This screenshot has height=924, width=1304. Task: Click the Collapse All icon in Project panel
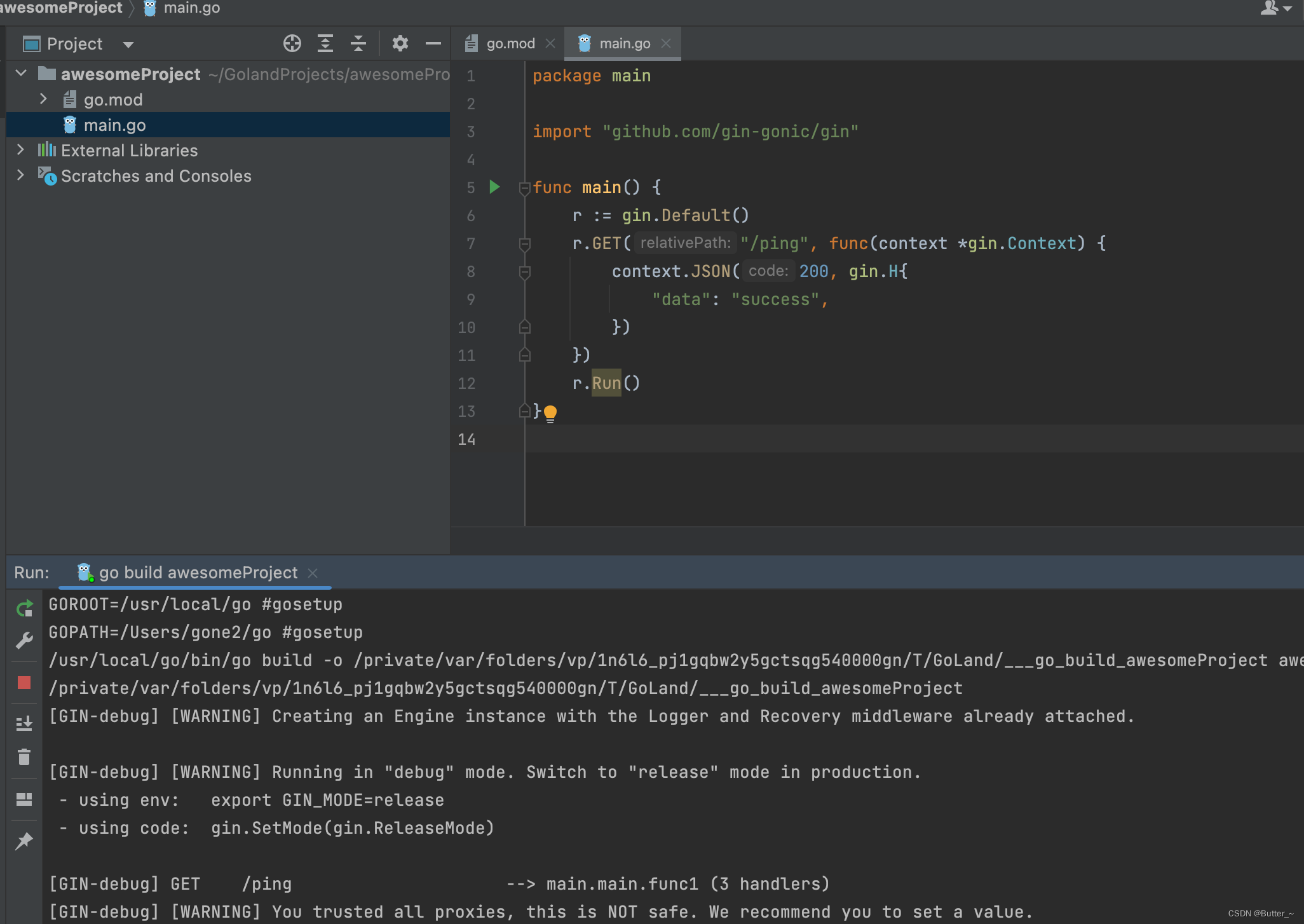click(358, 43)
